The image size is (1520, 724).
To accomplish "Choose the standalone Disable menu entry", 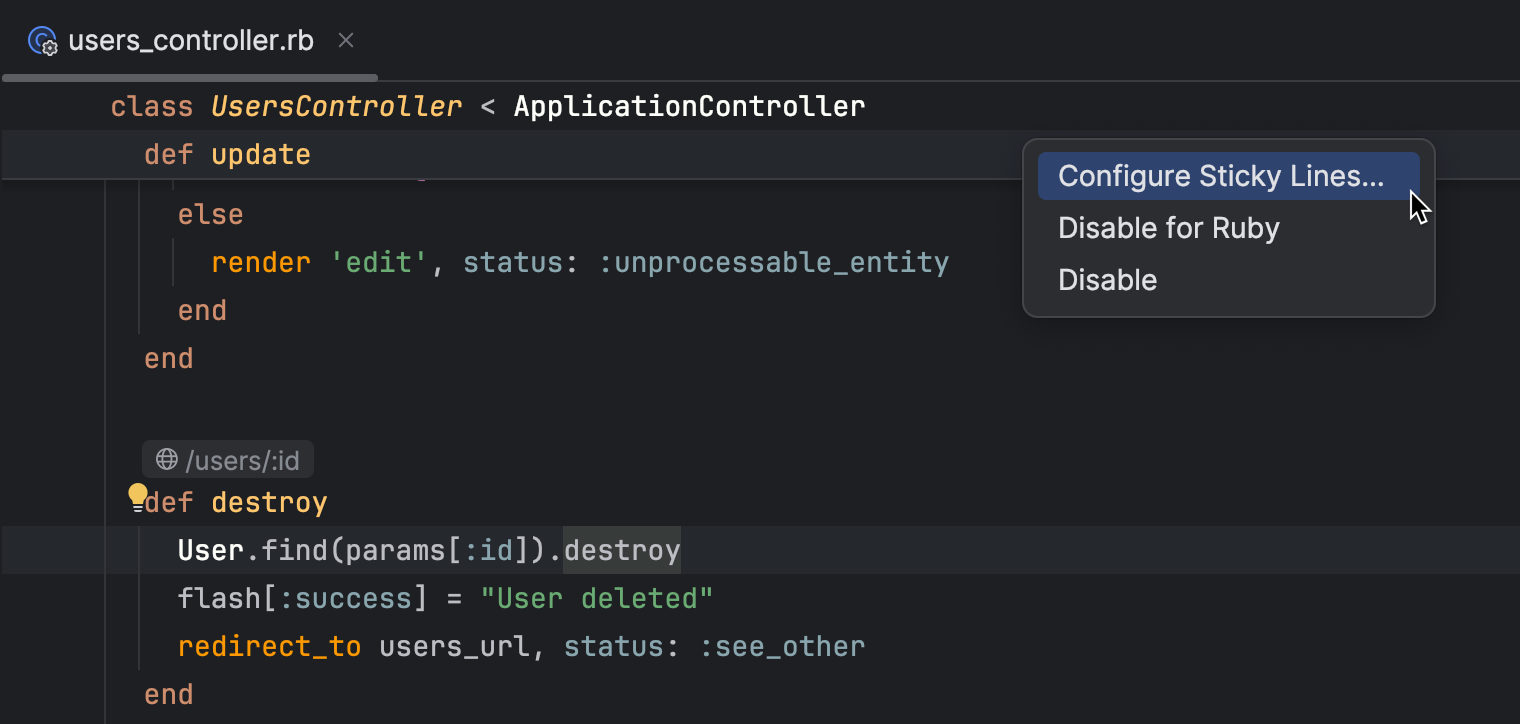I will click(x=1107, y=280).
